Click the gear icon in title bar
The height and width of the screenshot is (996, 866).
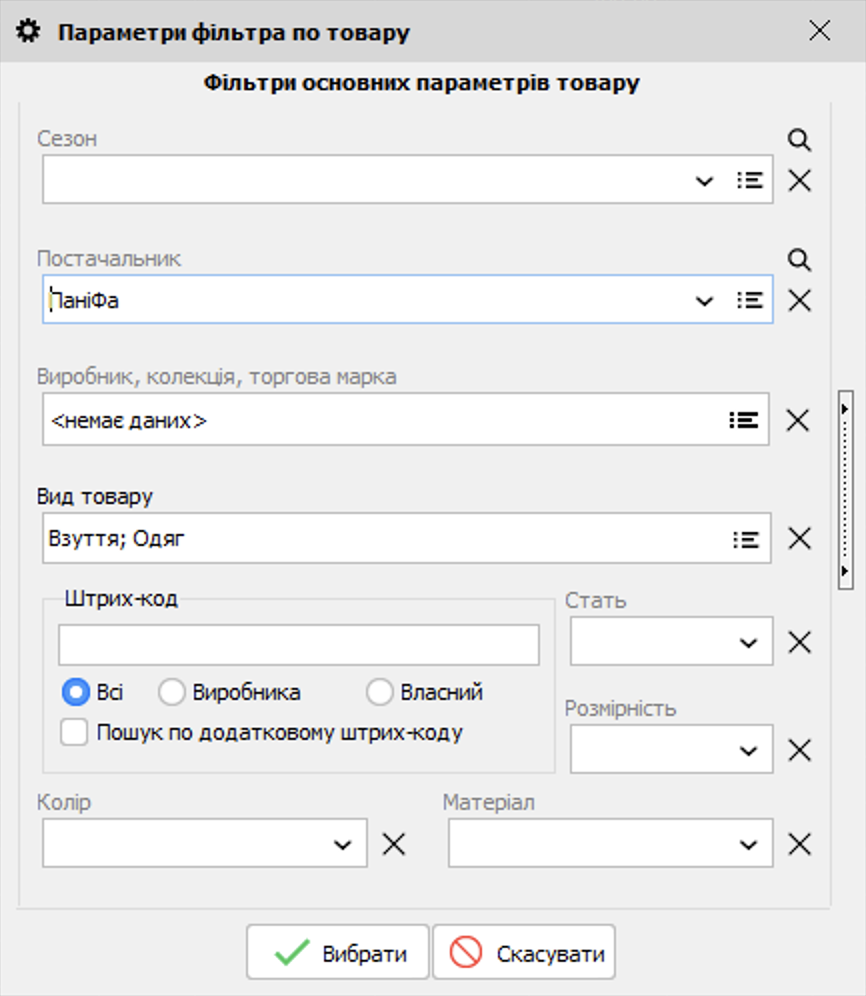click(28, 31)
